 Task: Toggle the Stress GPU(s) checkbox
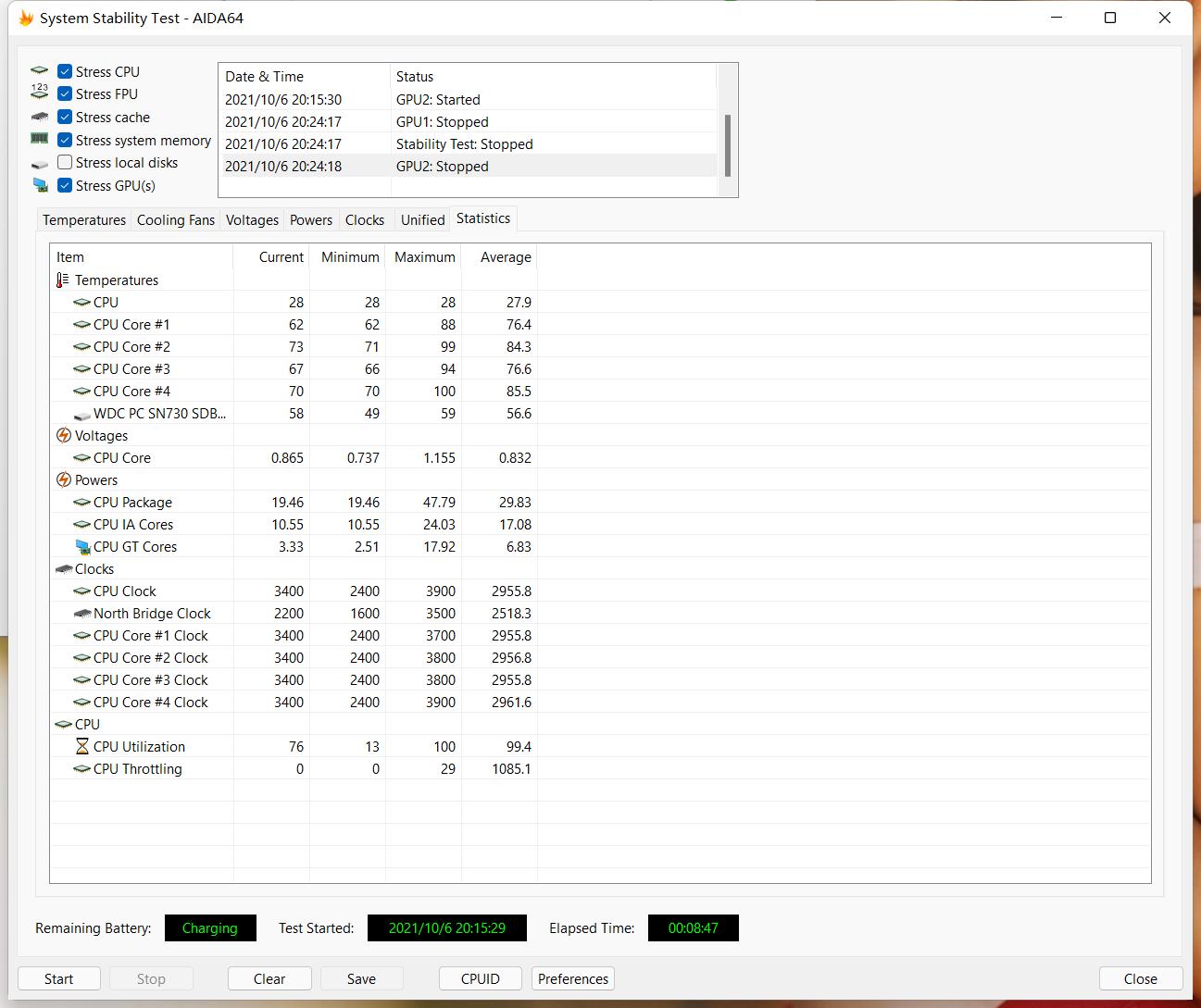click(65, 186)
